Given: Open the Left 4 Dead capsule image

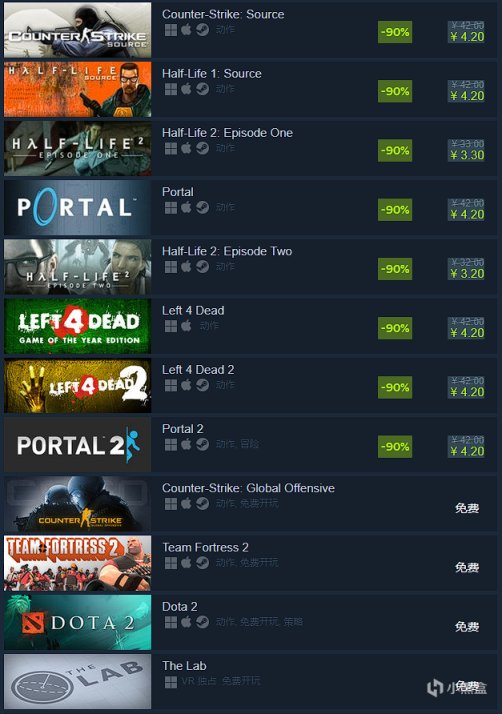Looking at the screenshot, I should pos(77,326).
